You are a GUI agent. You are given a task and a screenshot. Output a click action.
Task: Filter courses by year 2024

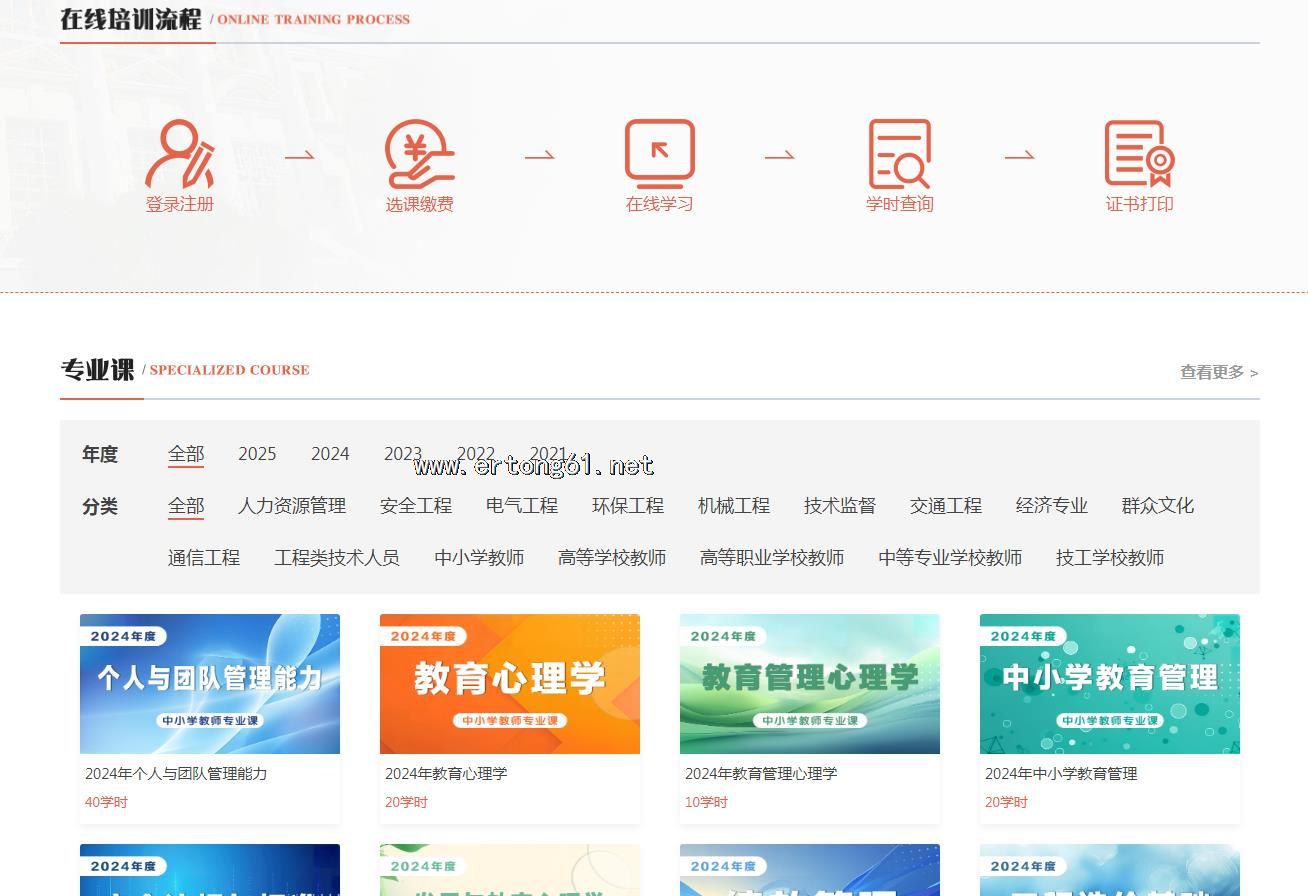330,454
